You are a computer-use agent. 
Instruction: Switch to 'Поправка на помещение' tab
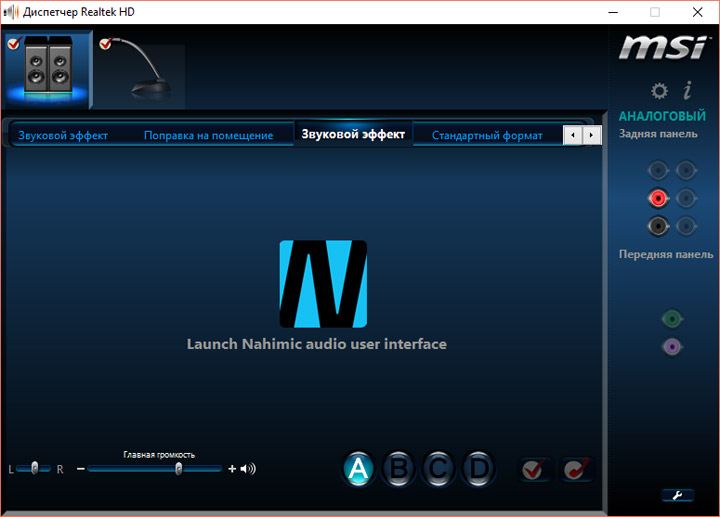click(x=208, y=135)
